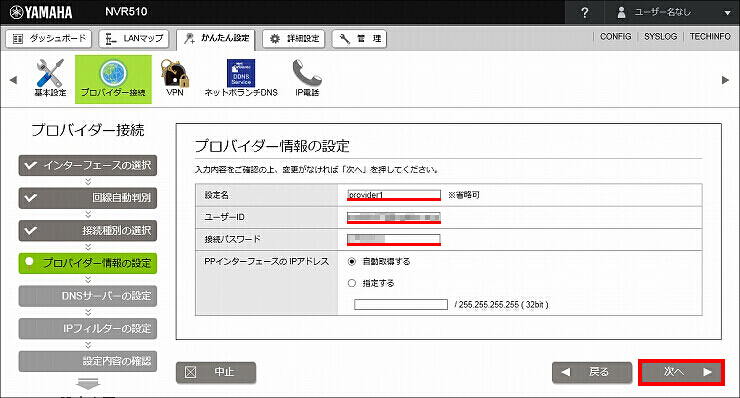The width and height of the screenshot is (740, 398).
Task: Switch to the ダッシュボード tab
Action: (49, 39)
